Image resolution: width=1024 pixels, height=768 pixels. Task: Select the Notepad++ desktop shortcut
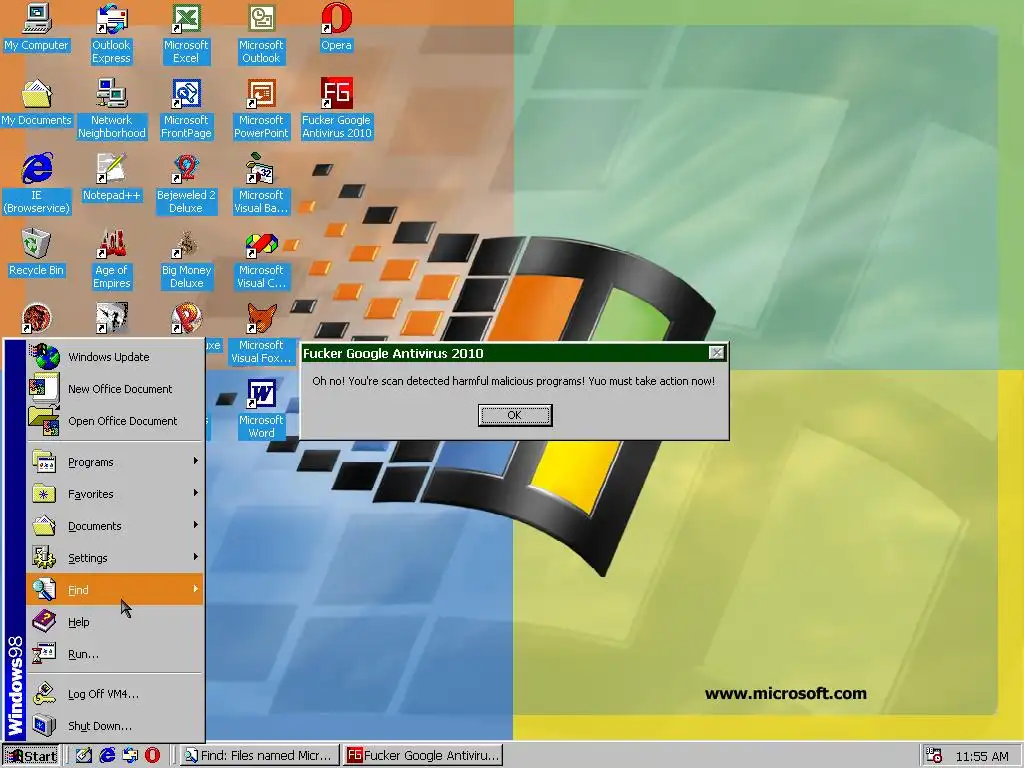click(111, 178)
